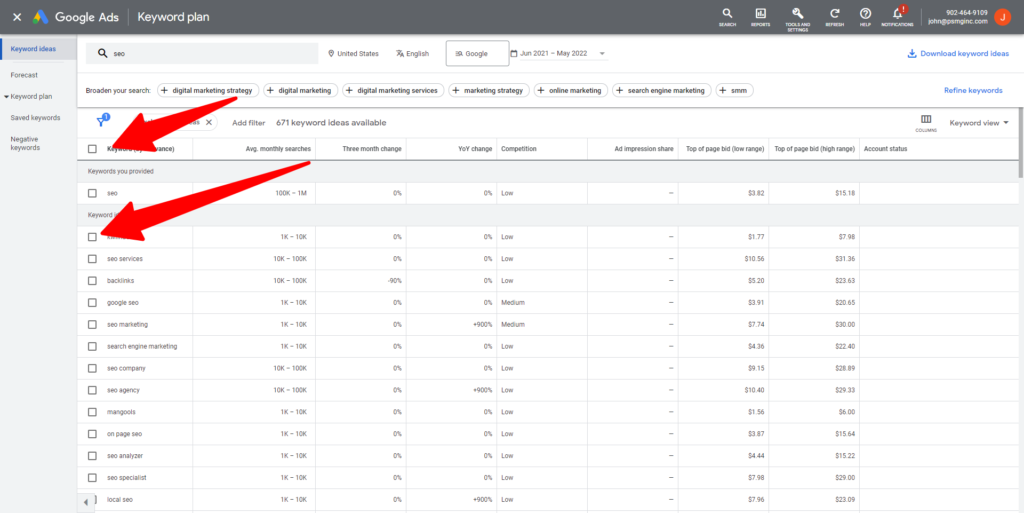The width and height of the screenshot is (1024, 513).
Task: Sort by Ad impression share column
Action: pyautogui.click(x=644, y=149)
